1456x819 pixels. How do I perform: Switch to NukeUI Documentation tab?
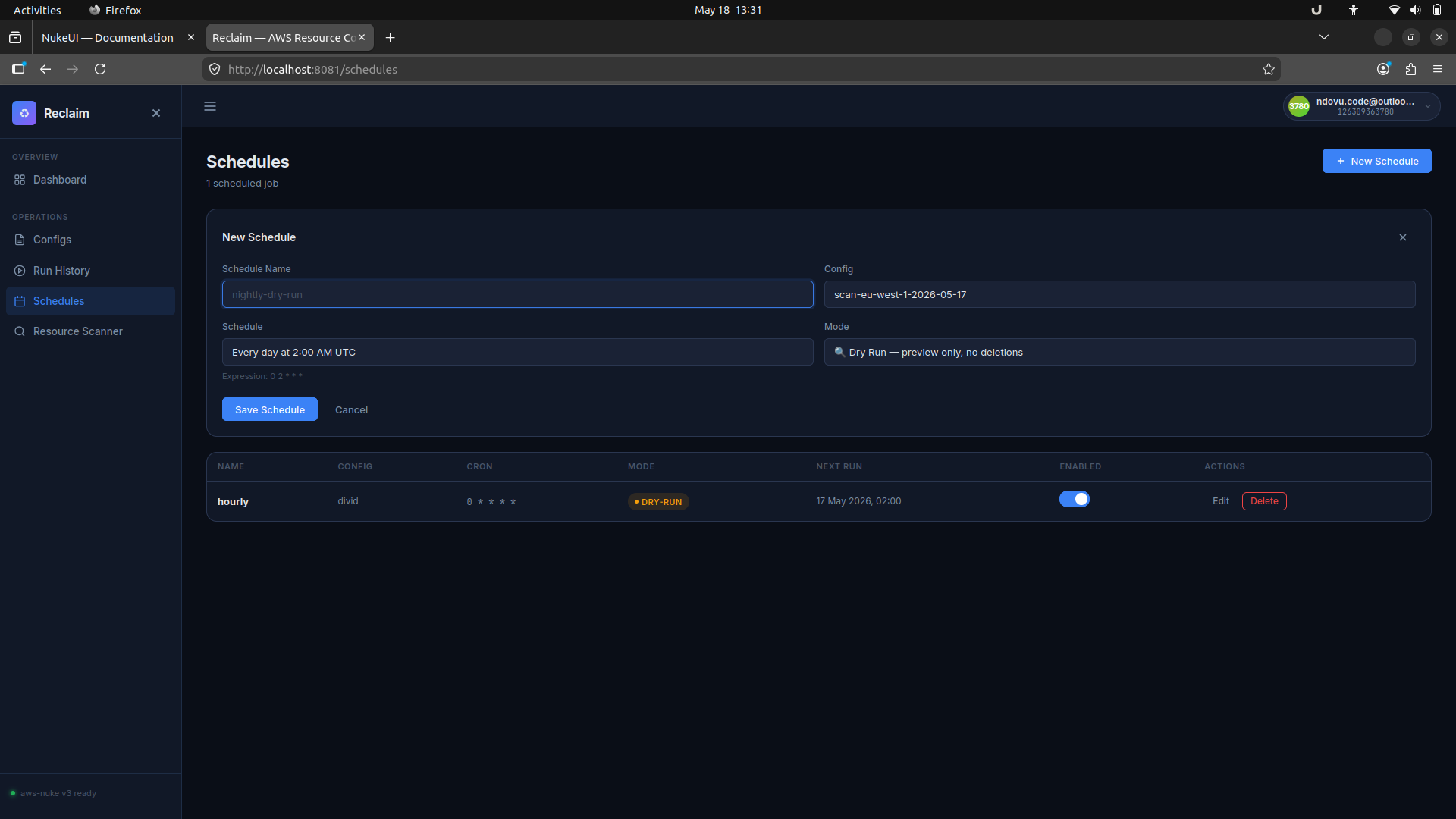tap(108, 38)
